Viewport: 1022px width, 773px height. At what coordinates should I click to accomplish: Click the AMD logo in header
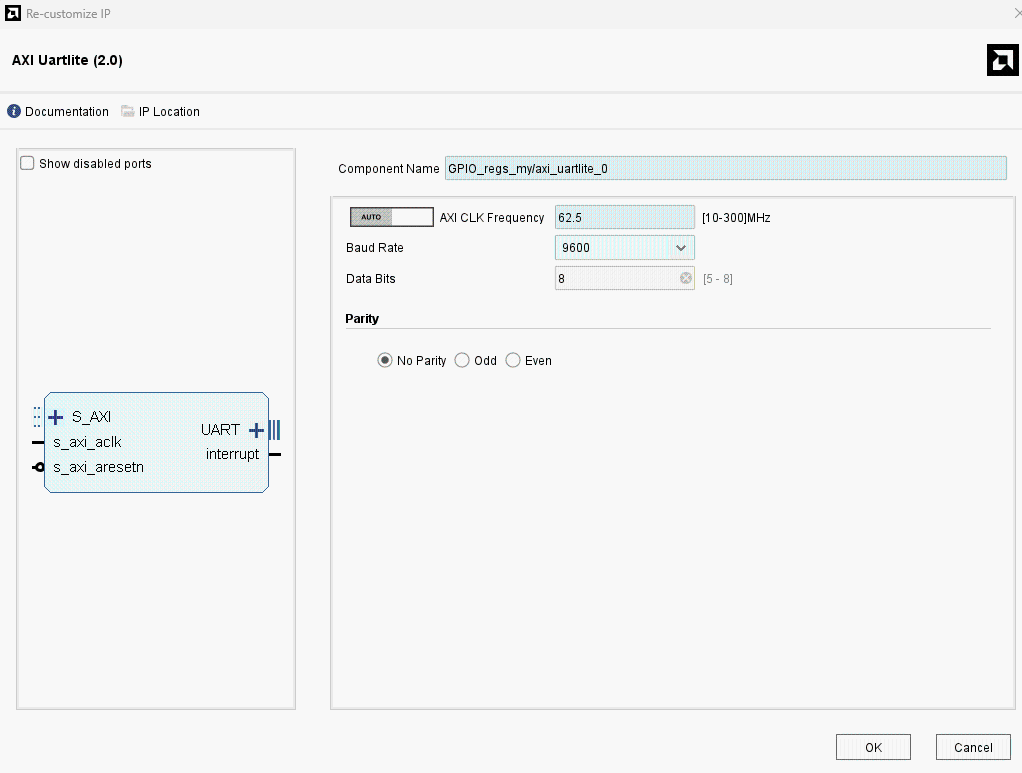[x=1002, y=60]
